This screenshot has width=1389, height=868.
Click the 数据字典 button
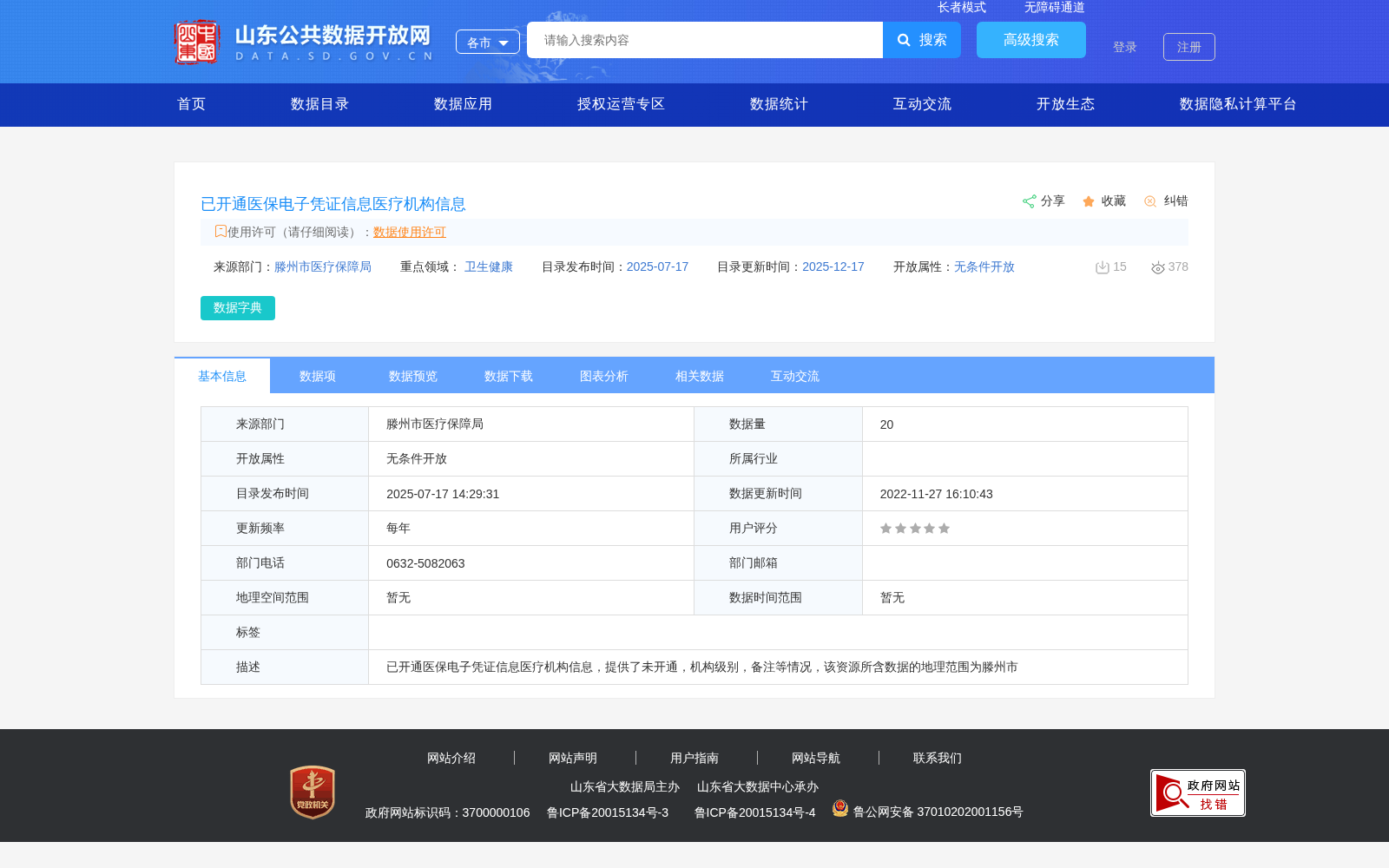238,308
